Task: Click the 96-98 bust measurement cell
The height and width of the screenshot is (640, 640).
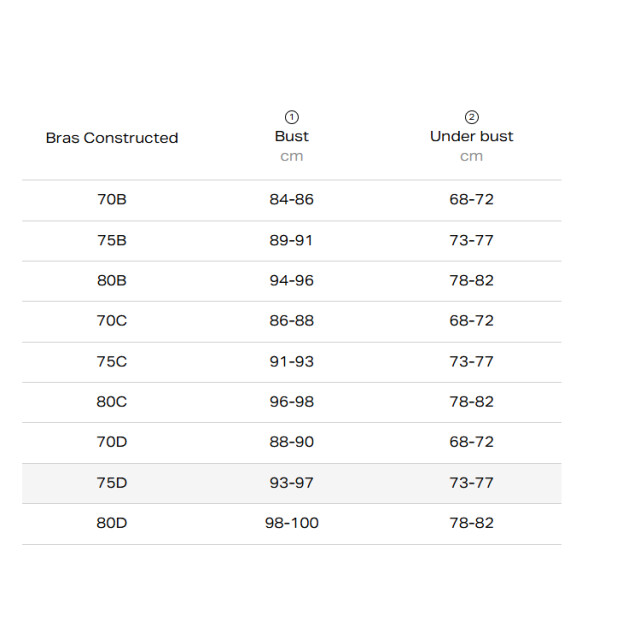Action: click(291, 402)
